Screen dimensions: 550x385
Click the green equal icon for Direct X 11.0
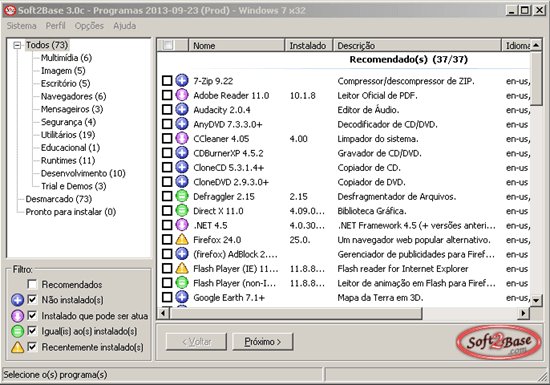[182, 210]
